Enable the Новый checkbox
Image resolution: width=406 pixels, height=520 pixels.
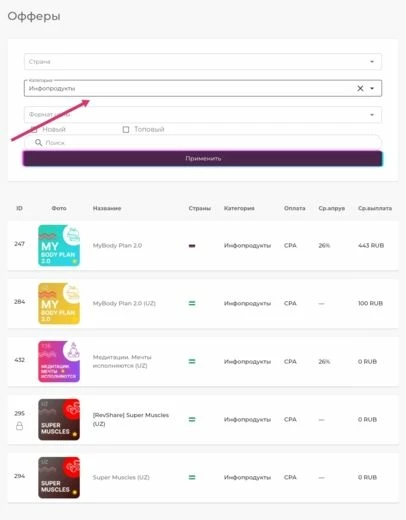(x=34, y=129)
